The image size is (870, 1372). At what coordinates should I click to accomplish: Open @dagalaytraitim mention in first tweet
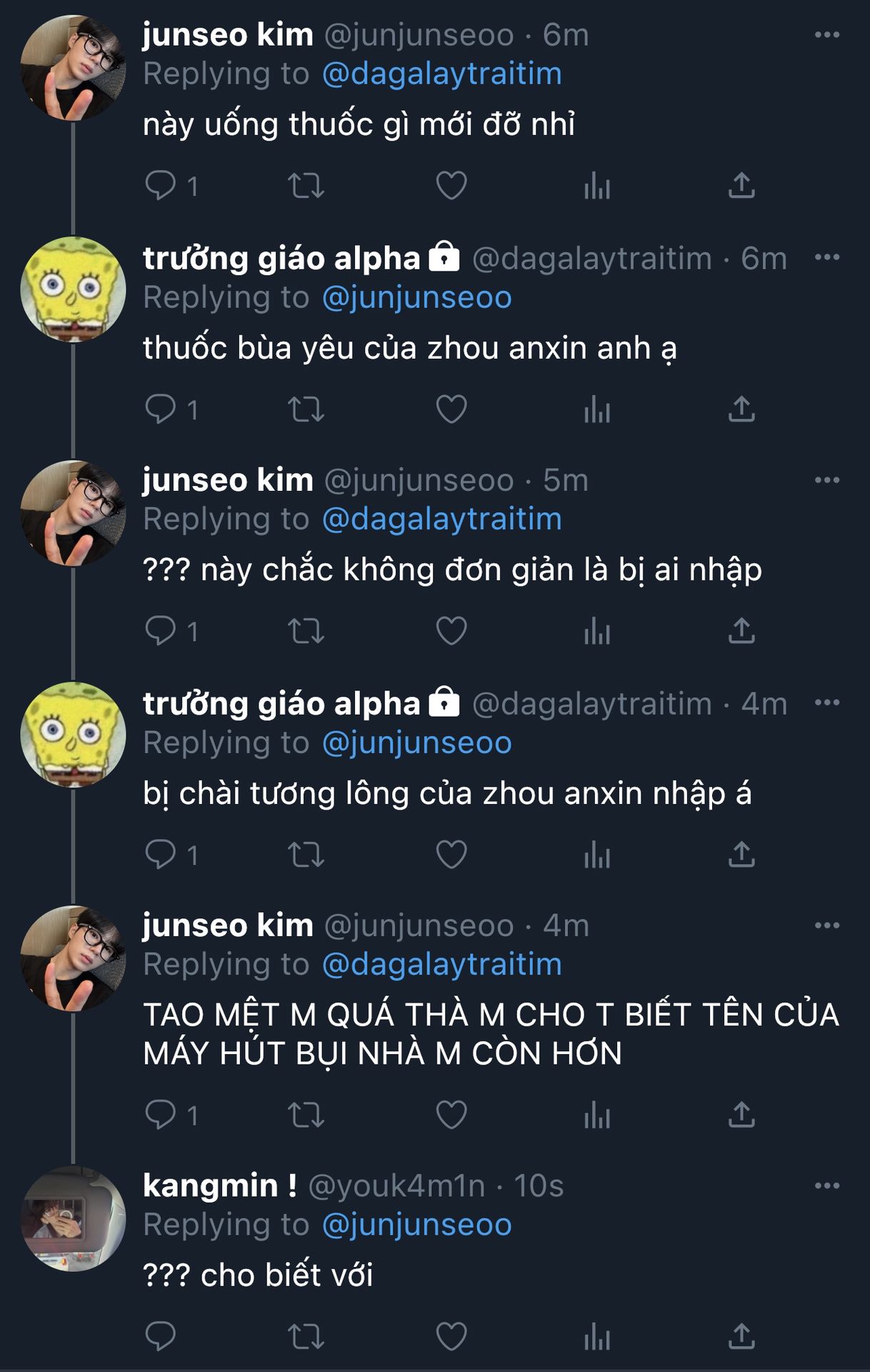(441, 74)
